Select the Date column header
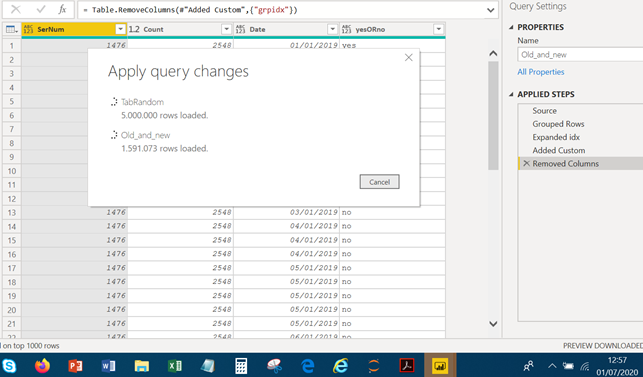The image size is (643, 377). tap(286, 29)
